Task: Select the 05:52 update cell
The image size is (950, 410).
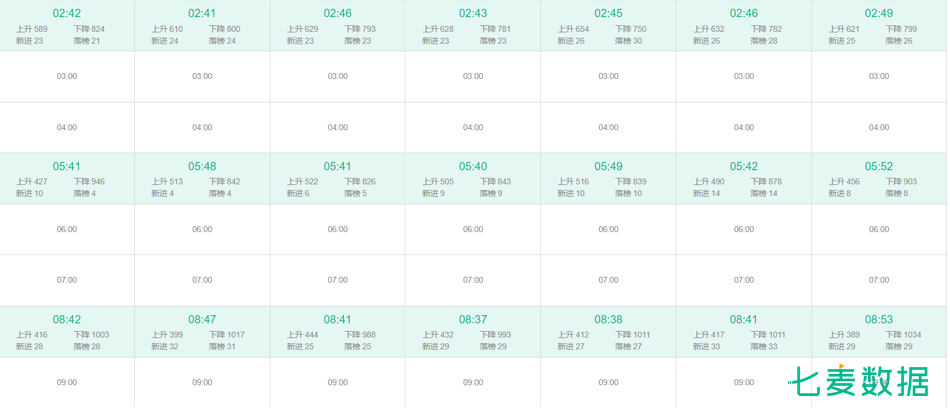Action: [x=879, y=179]
